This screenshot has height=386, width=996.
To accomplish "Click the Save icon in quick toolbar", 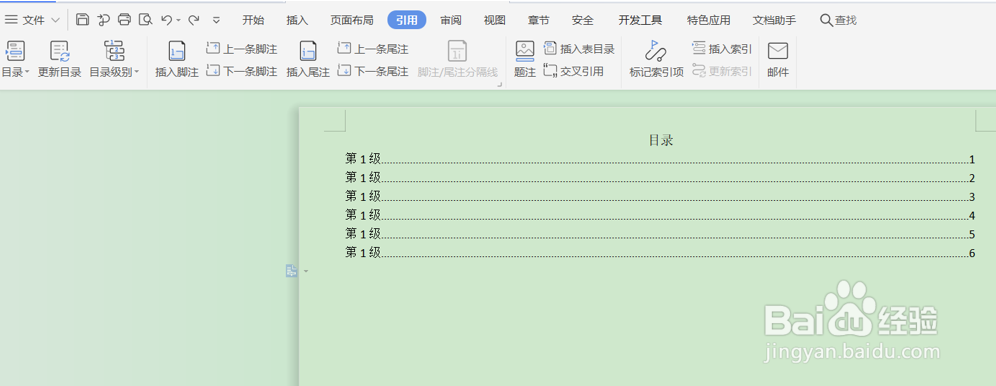I will point(83,20).
